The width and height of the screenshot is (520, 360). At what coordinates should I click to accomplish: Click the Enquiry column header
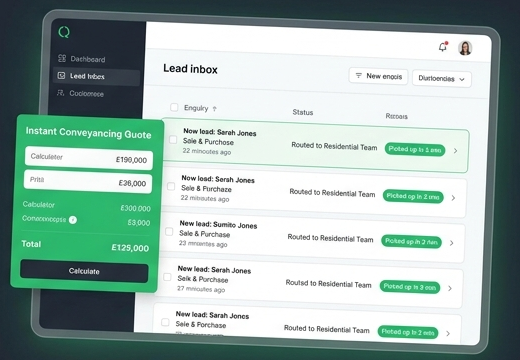196,108
